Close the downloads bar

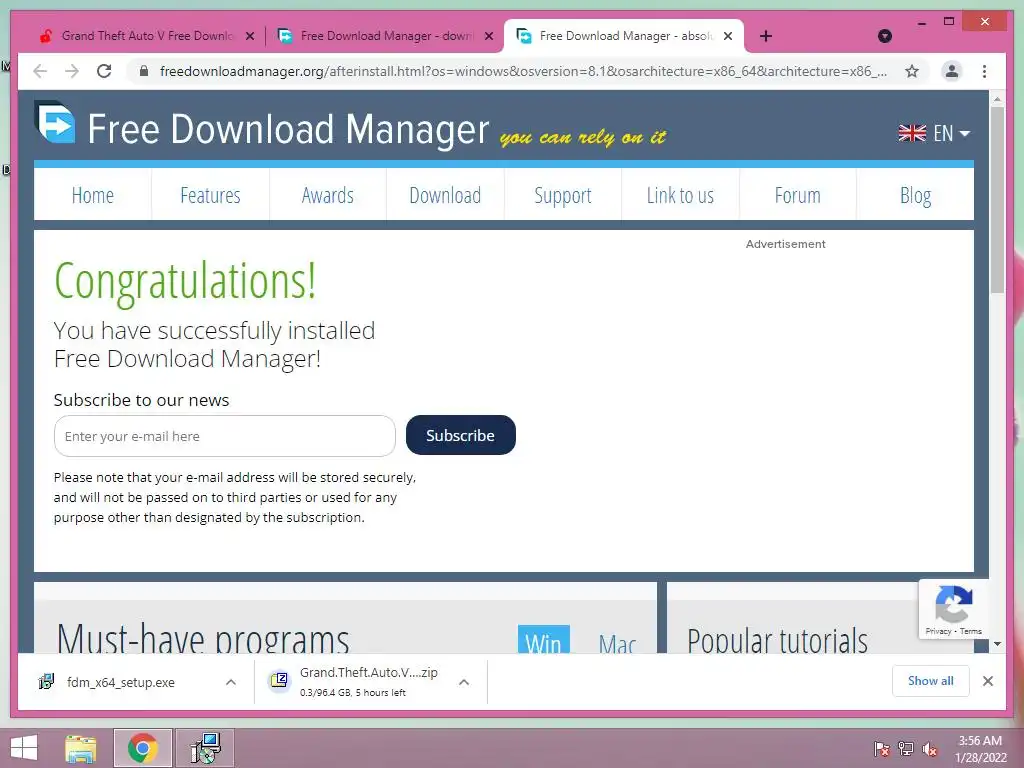(987, 681)
